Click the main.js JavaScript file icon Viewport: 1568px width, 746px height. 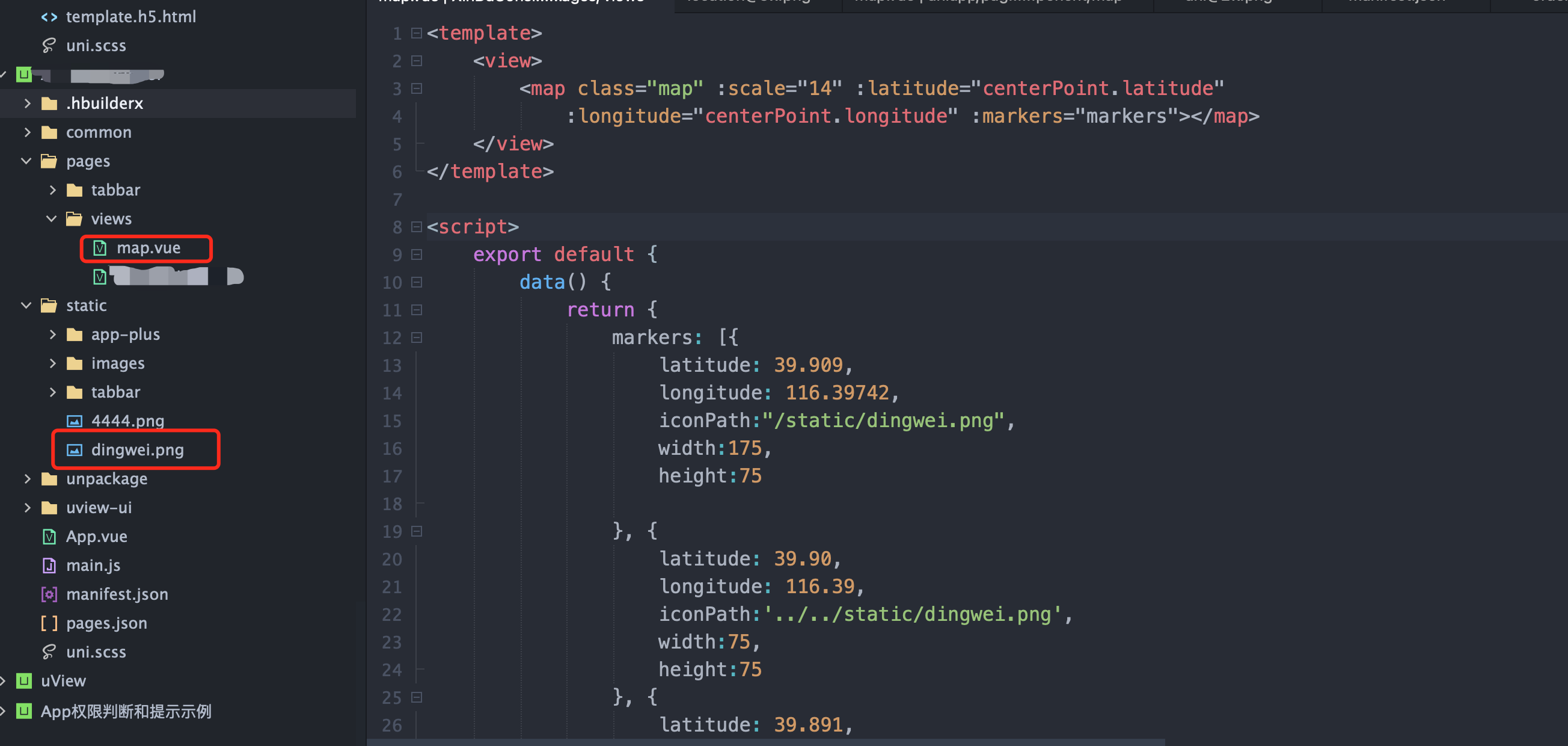coord(49,566)
